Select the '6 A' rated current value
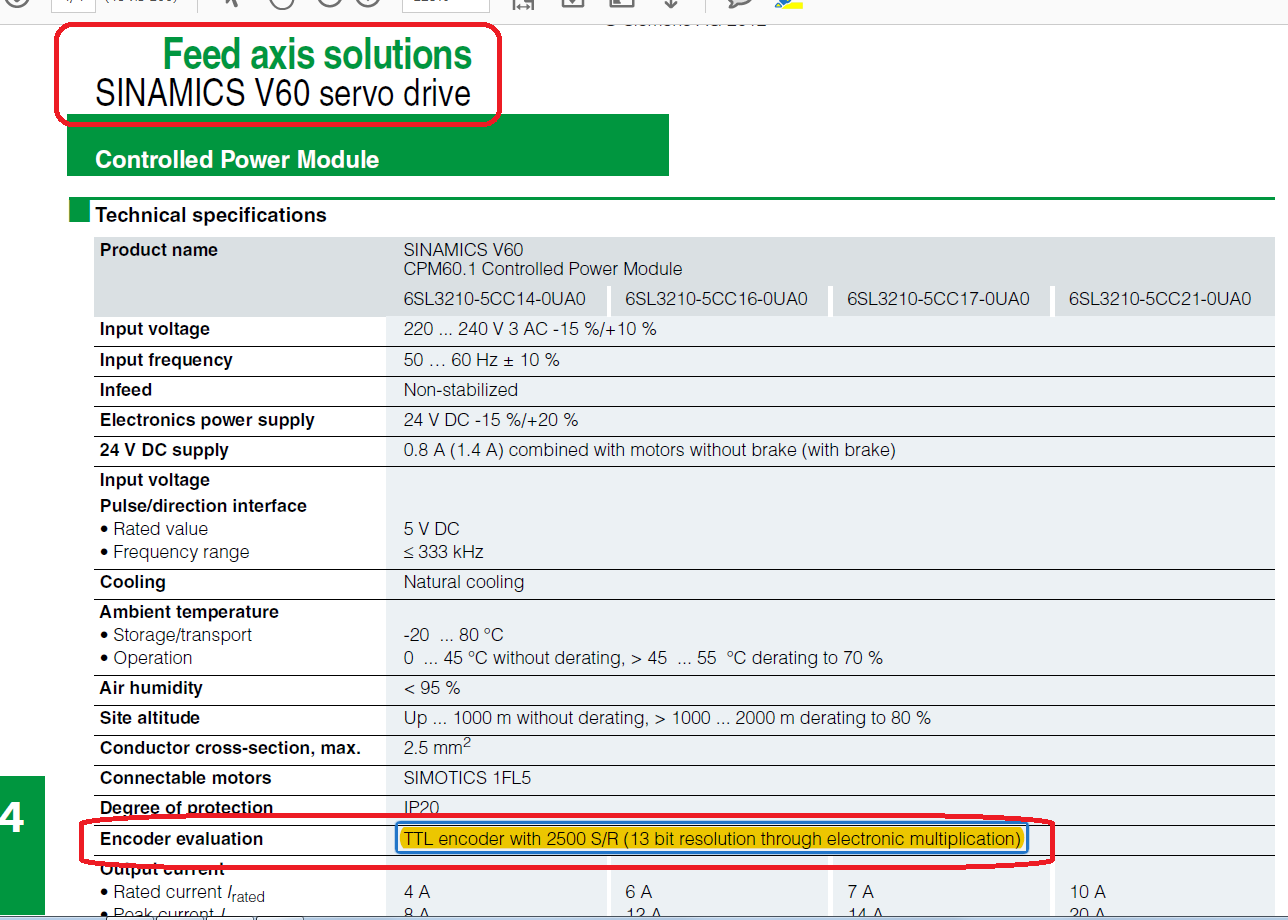Screen dimensions: 1288x920 (639, 892)
